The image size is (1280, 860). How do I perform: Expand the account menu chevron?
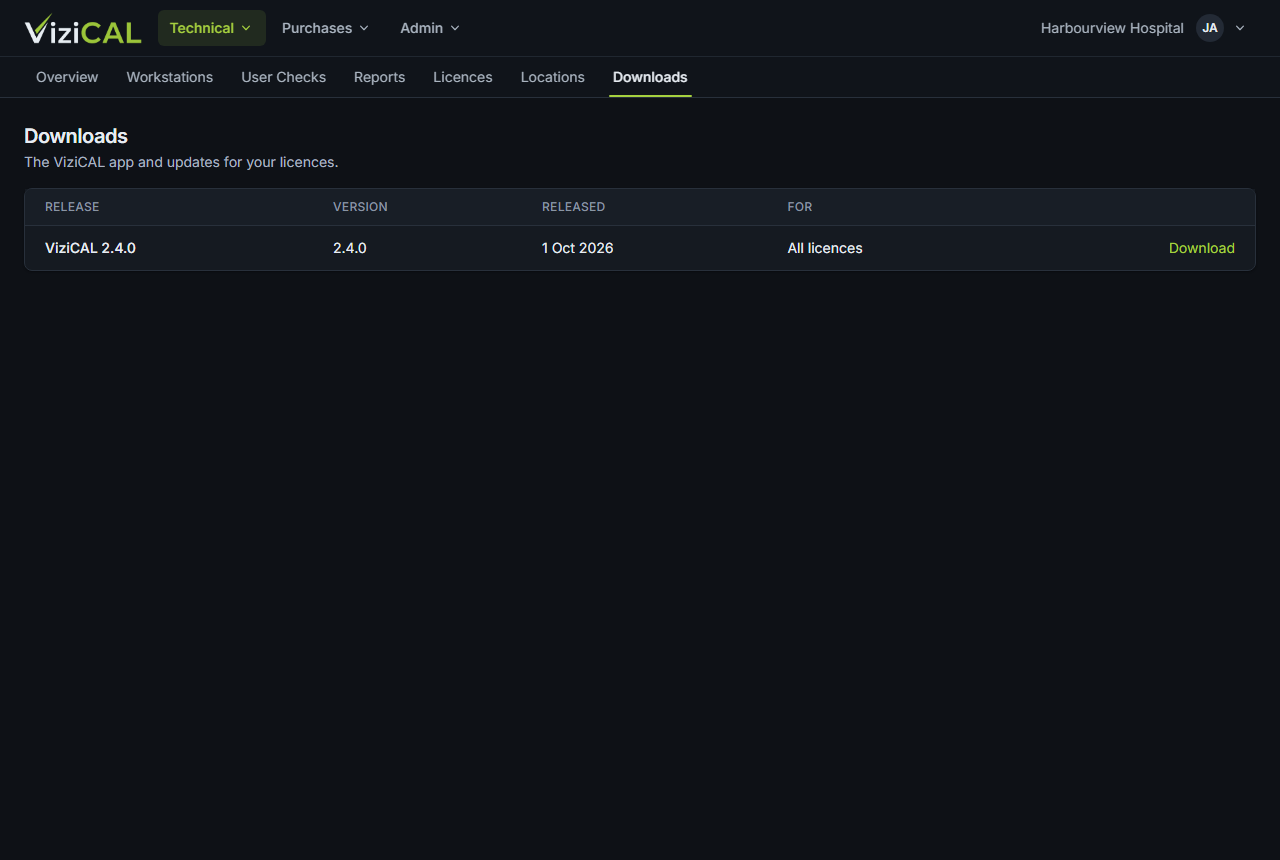(x=1240, y=28)
